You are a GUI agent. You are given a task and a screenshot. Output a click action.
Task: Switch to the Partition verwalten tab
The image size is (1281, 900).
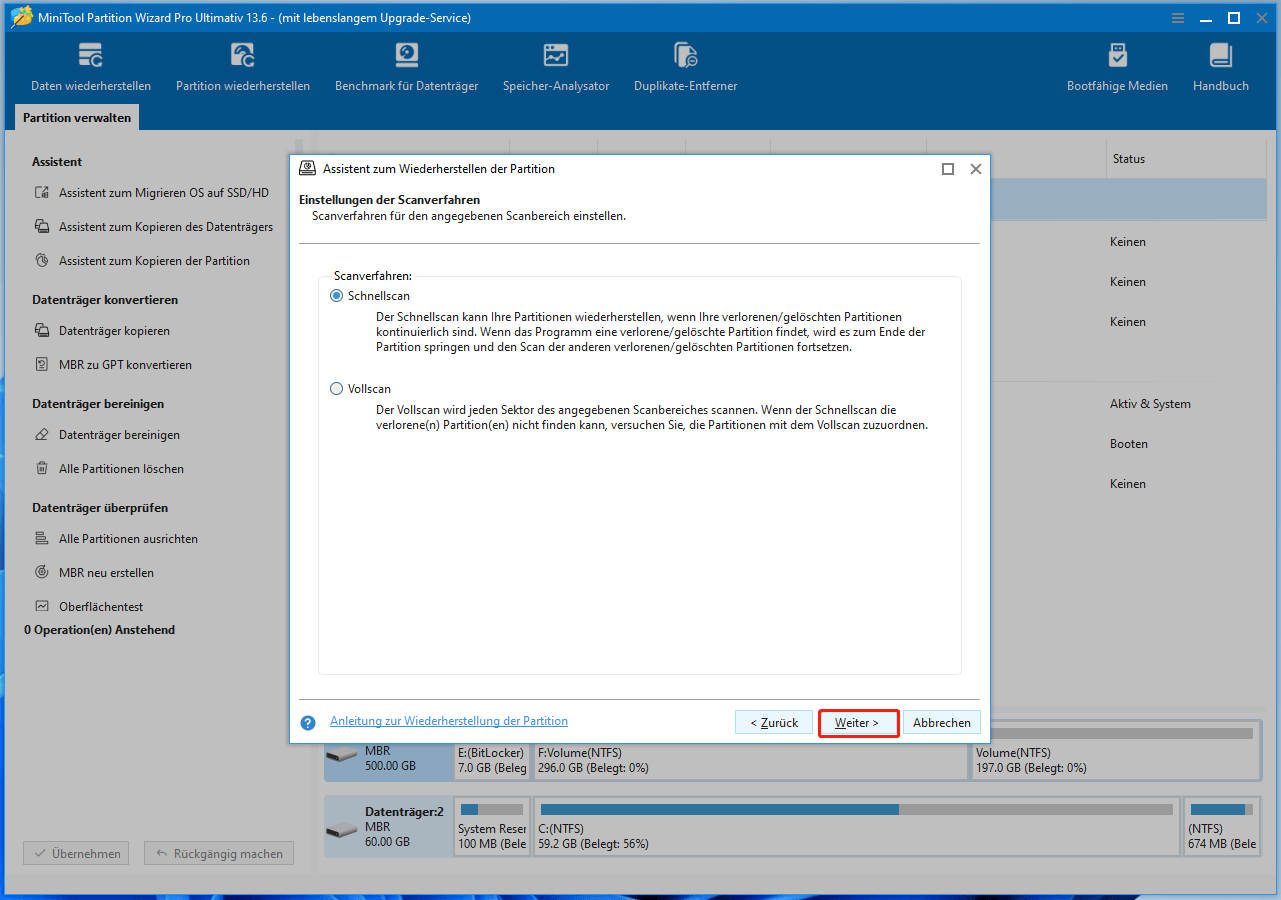pyautogui.click(x=77, y=117)
